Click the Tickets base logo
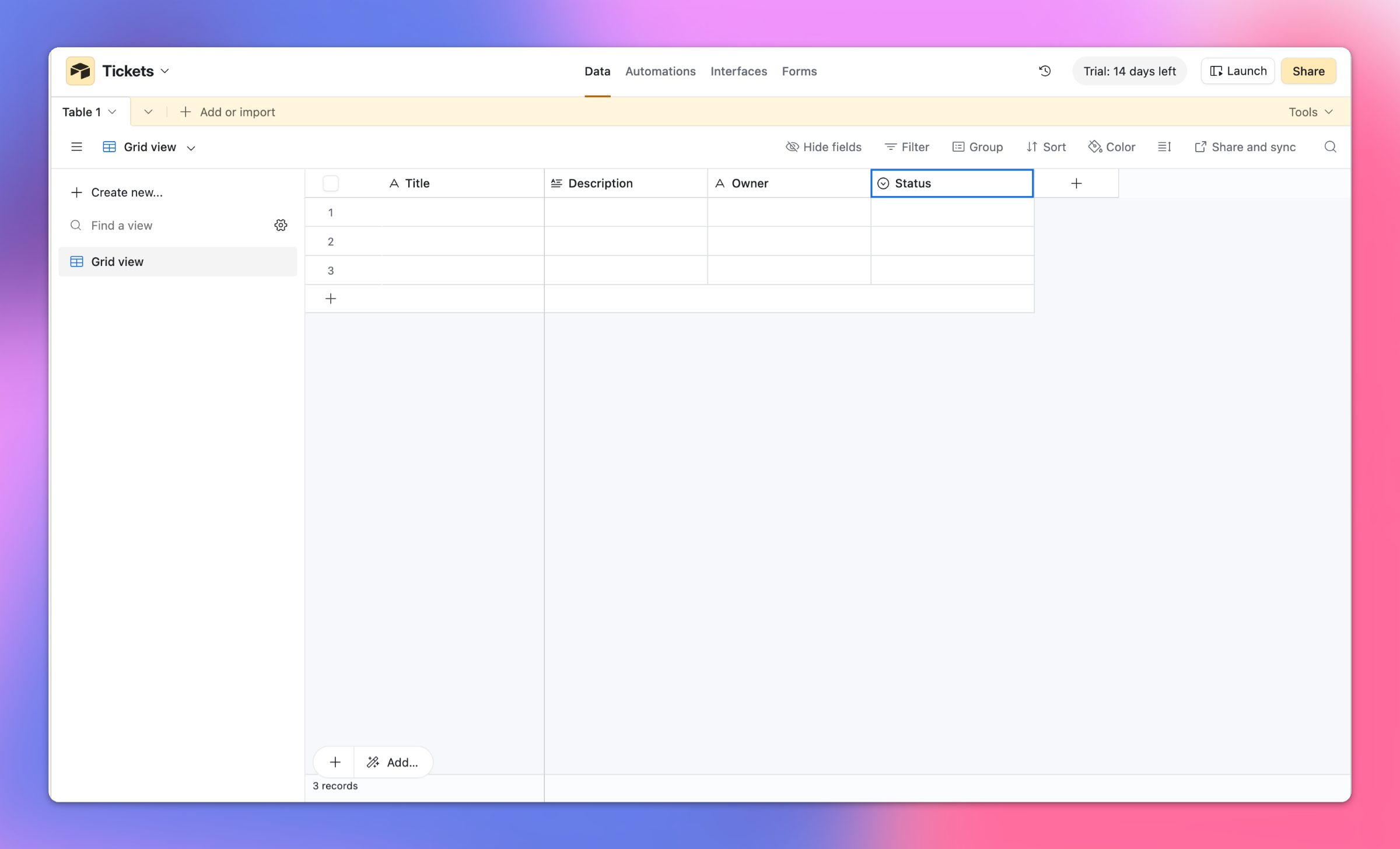Viewport: 1400px width, 849px height. pos(80,71)
